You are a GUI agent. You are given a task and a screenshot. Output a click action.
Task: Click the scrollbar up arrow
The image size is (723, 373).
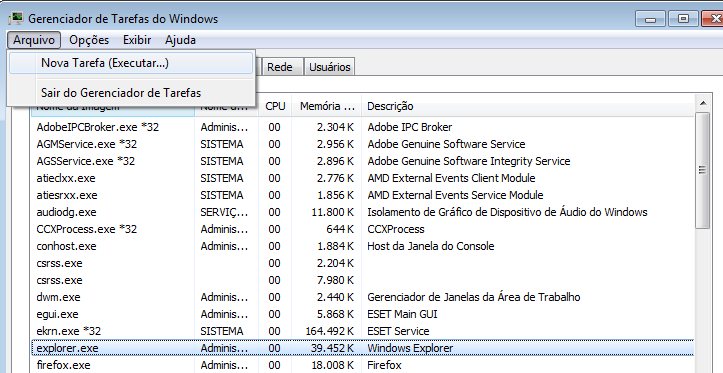click(x=703, y=103)
